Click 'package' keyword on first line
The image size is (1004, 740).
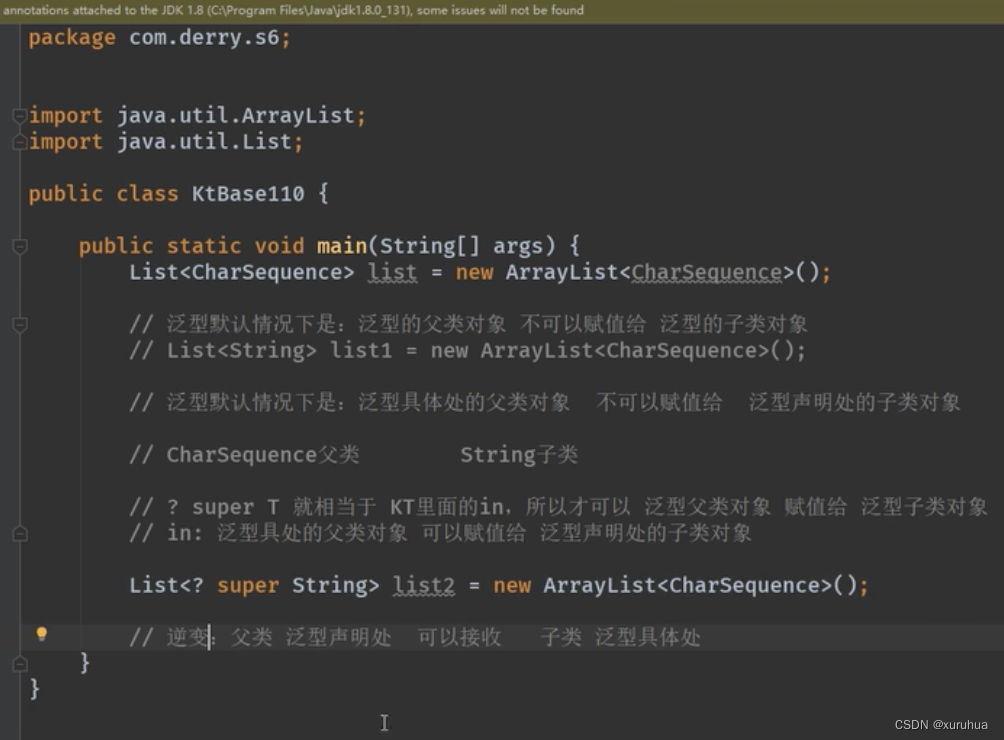(72, 38)
